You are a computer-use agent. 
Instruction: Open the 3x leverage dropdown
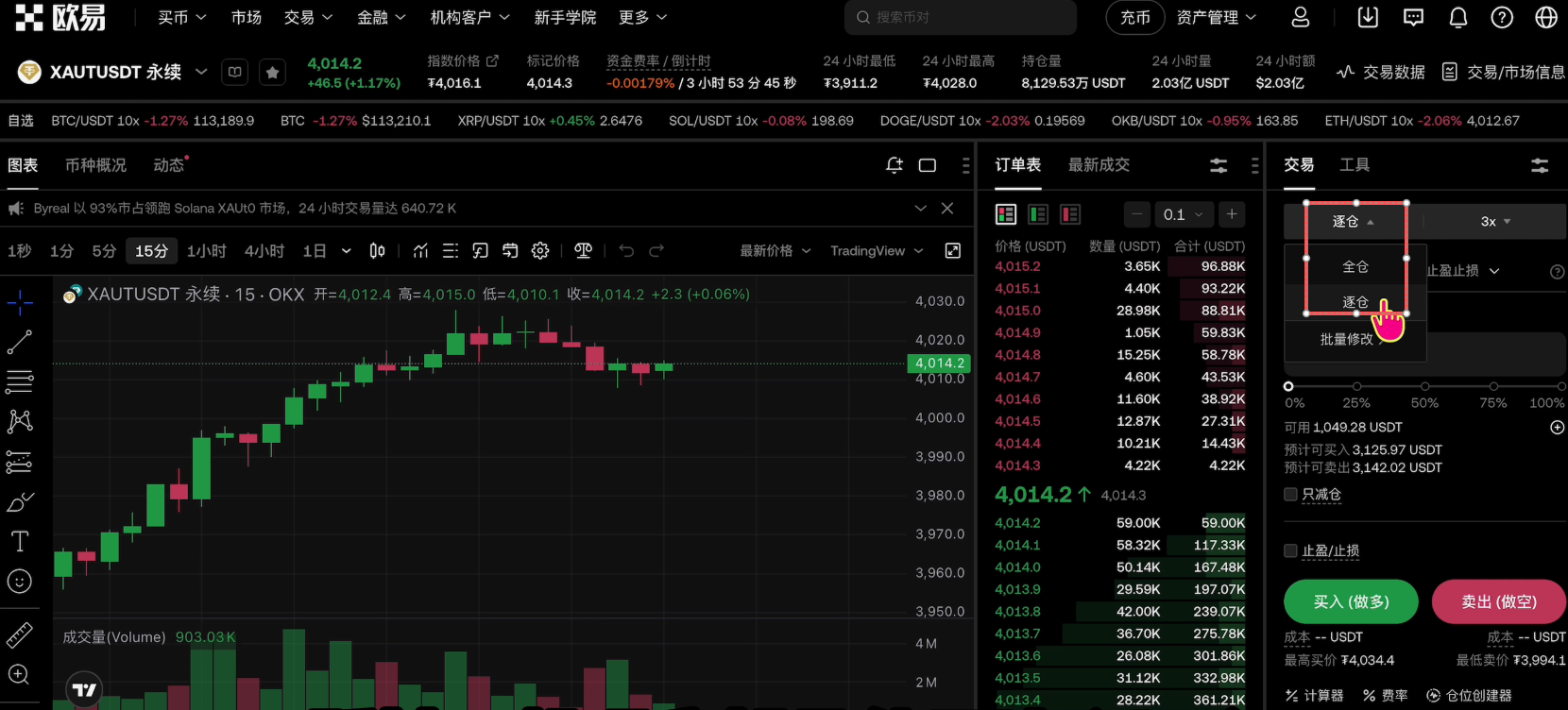(x=1495, y=222)
